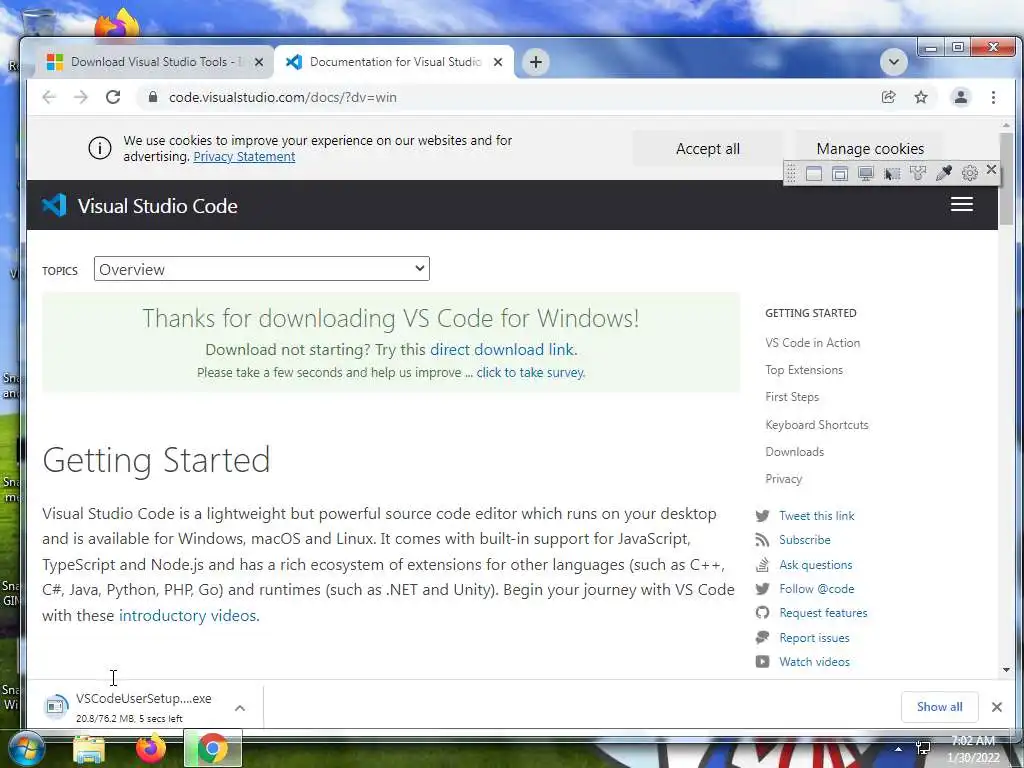The image size is (1024, 768).
Task: Open File Explorer from the taskbar
Action: pos(89,750)
